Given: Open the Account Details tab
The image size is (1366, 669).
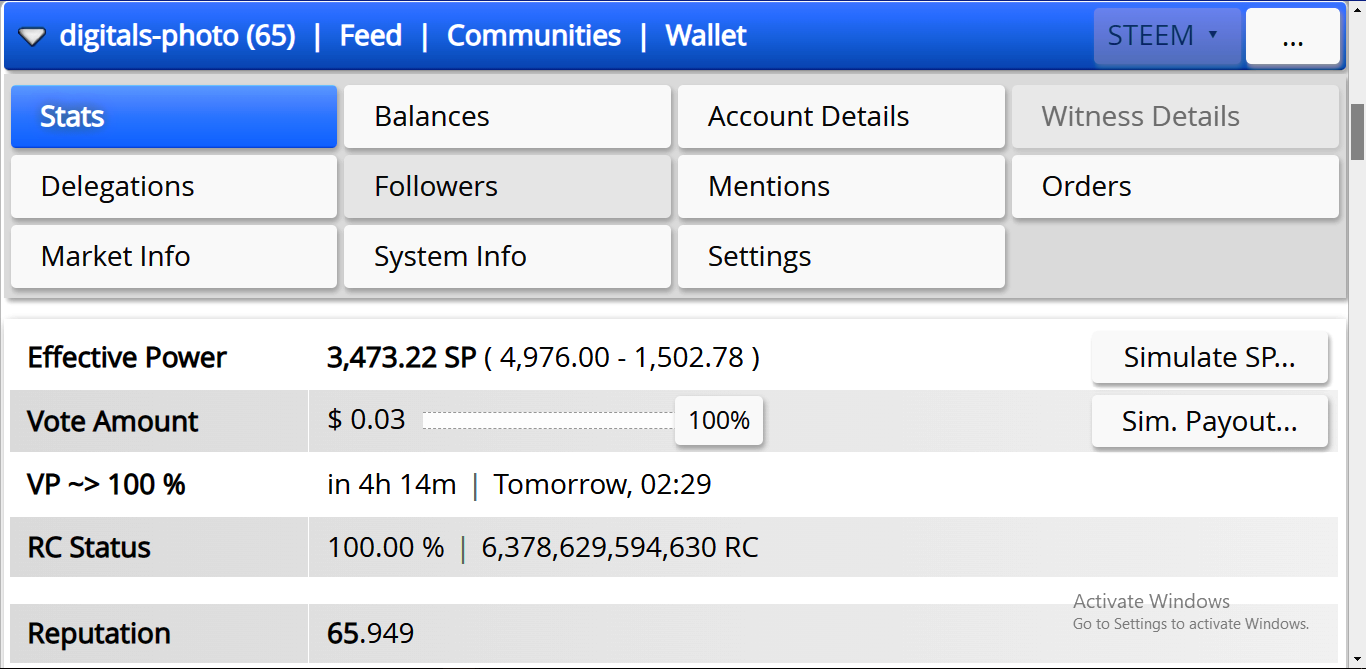Looking at the screenshot, I should pos(841,117).
